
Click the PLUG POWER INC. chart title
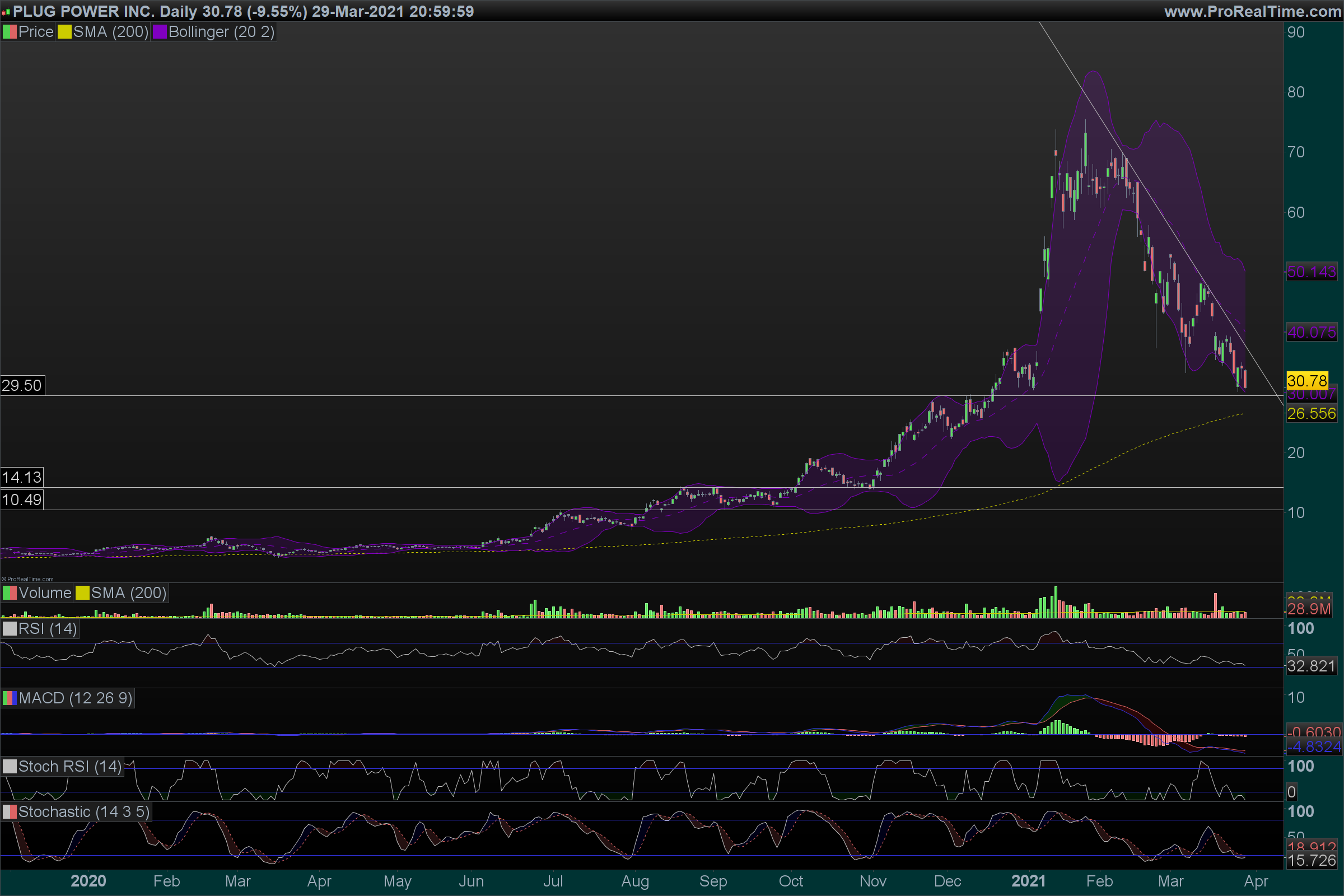[x=83, y=11]
